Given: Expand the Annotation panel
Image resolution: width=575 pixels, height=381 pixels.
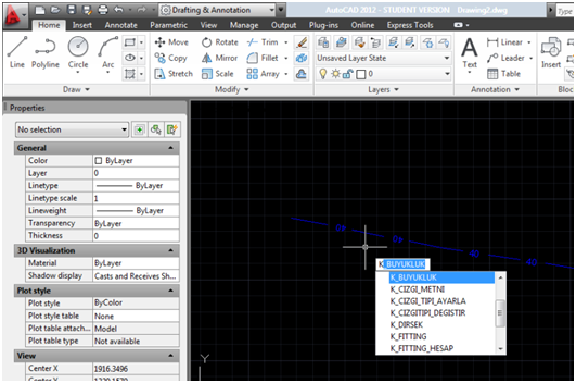Looking at the screenshot, I should click(x=495, y=89).
